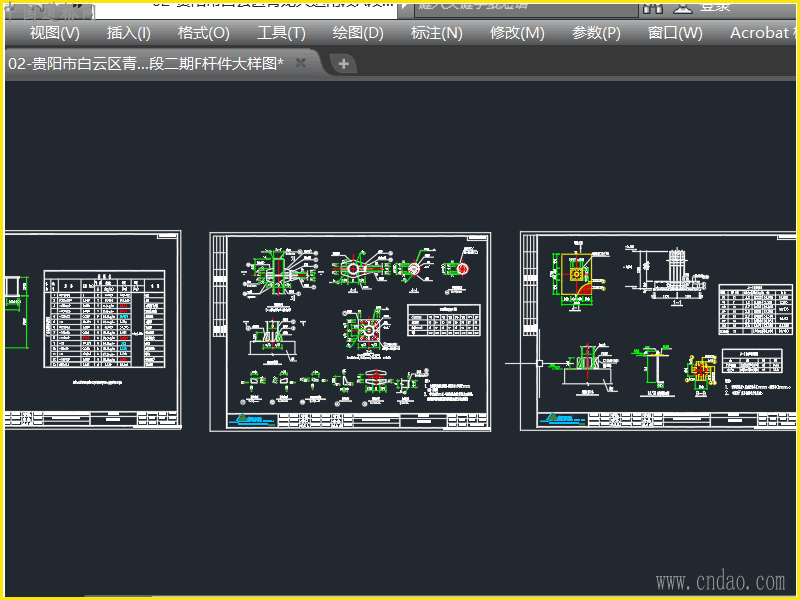This screenshot has width=800, height=600.
Task: Open the 参数(P) menu
Action: pyautogui.click(x=596, y=33)
